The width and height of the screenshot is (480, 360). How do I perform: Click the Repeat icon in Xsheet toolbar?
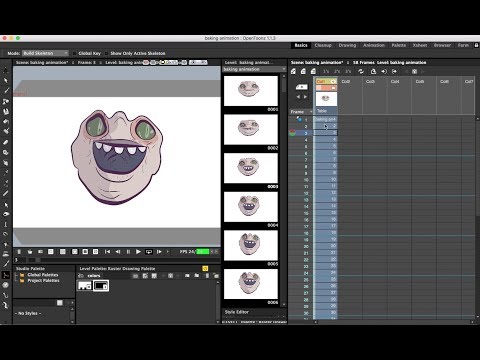coord(361,71)
